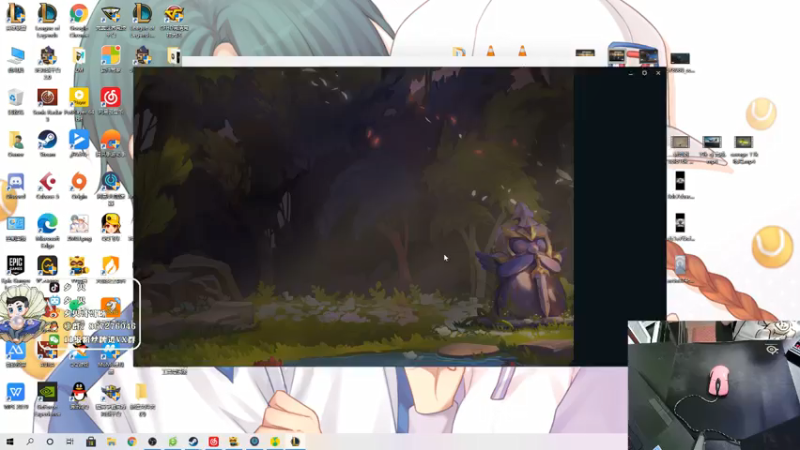Viewport: 800px width, 450px height.
Task: Open the user folder icon on desktop
Action: 16,140
